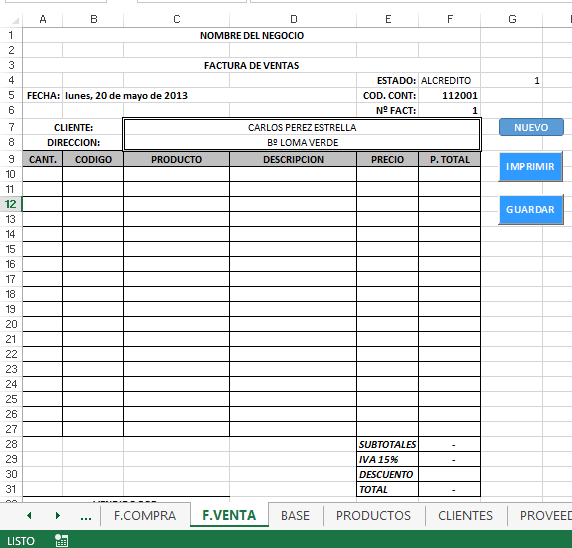Select row 12 header

pyautogui.click(x=11, y=204)
